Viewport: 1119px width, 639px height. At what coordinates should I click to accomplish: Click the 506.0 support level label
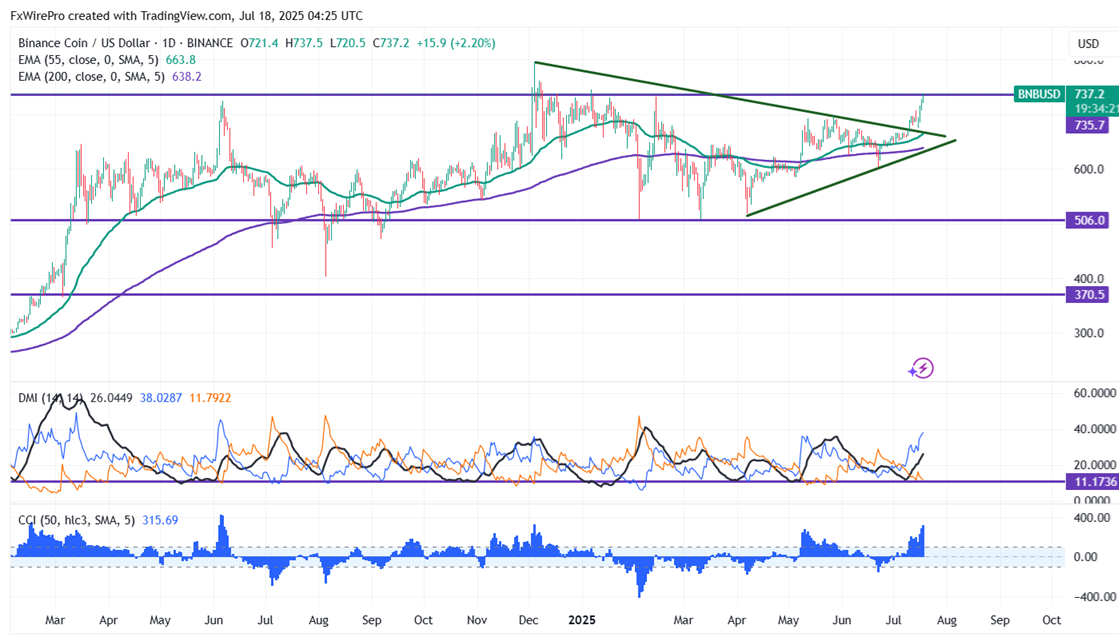click(x=1087, y=221)
